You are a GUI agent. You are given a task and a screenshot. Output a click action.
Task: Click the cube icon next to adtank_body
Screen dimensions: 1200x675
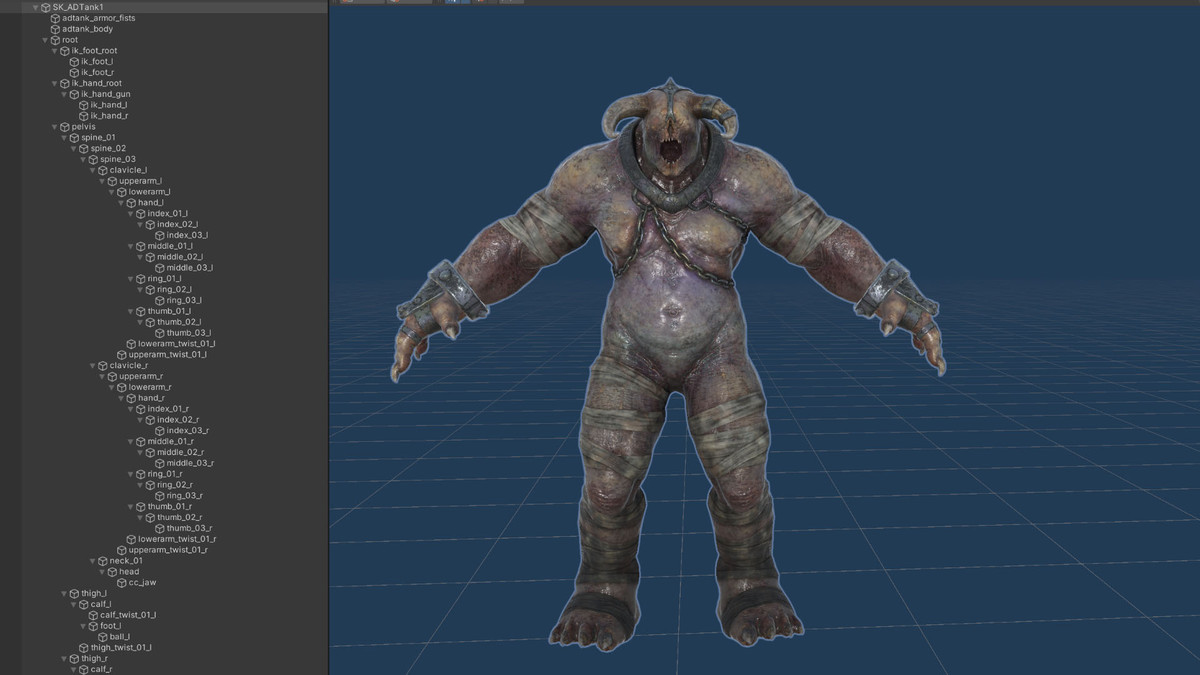55,29
